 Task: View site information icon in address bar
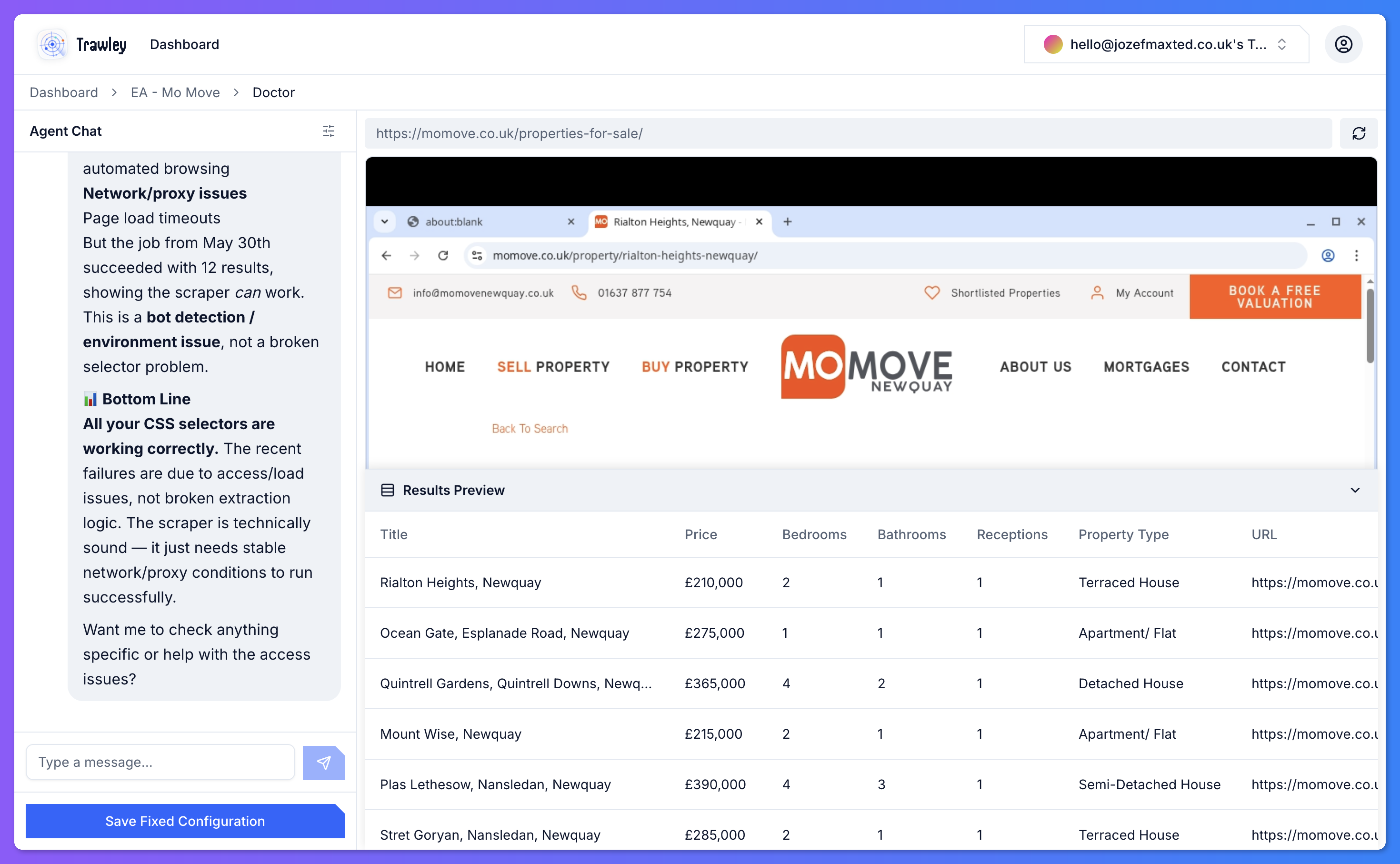tap(478, 255)
